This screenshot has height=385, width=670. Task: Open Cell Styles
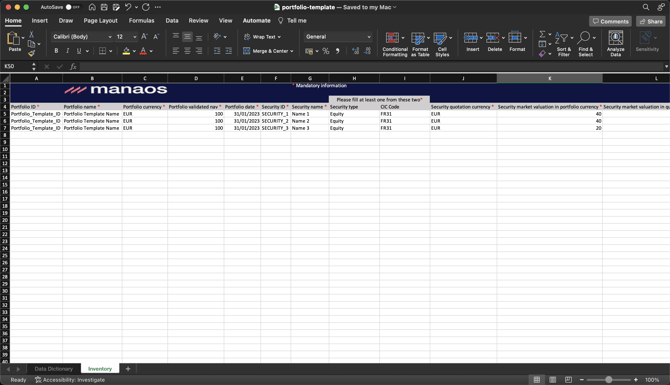pos(442,44)
